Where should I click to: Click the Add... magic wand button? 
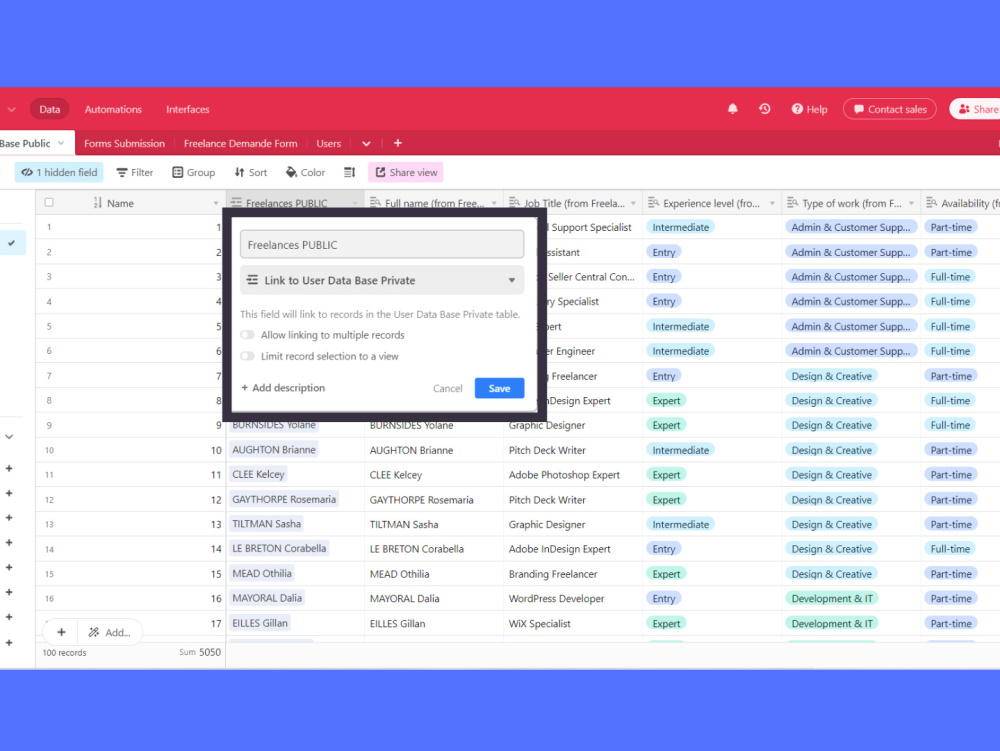[110, 632]
